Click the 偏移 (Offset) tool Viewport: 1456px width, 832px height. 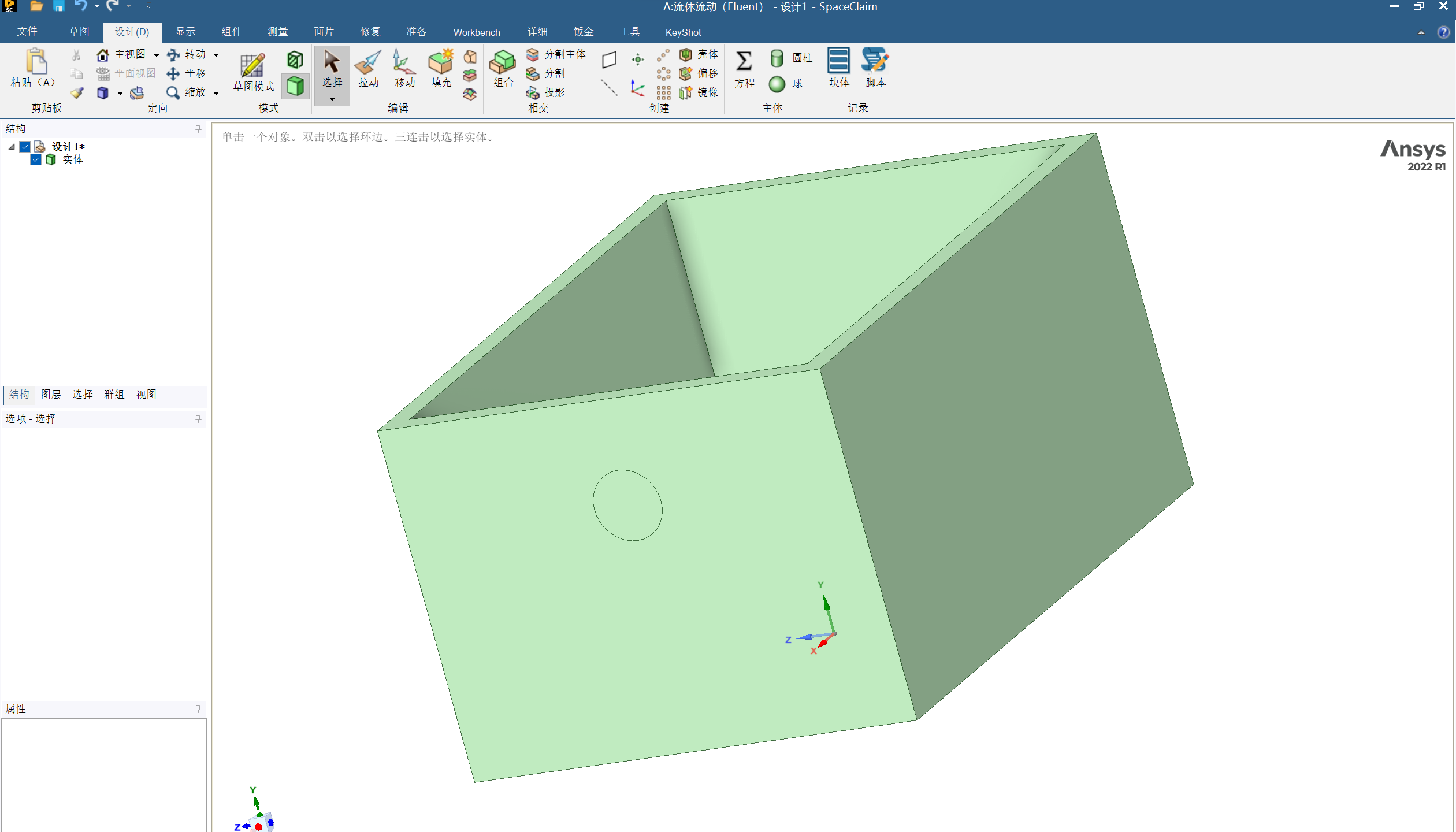click(699, 73)
